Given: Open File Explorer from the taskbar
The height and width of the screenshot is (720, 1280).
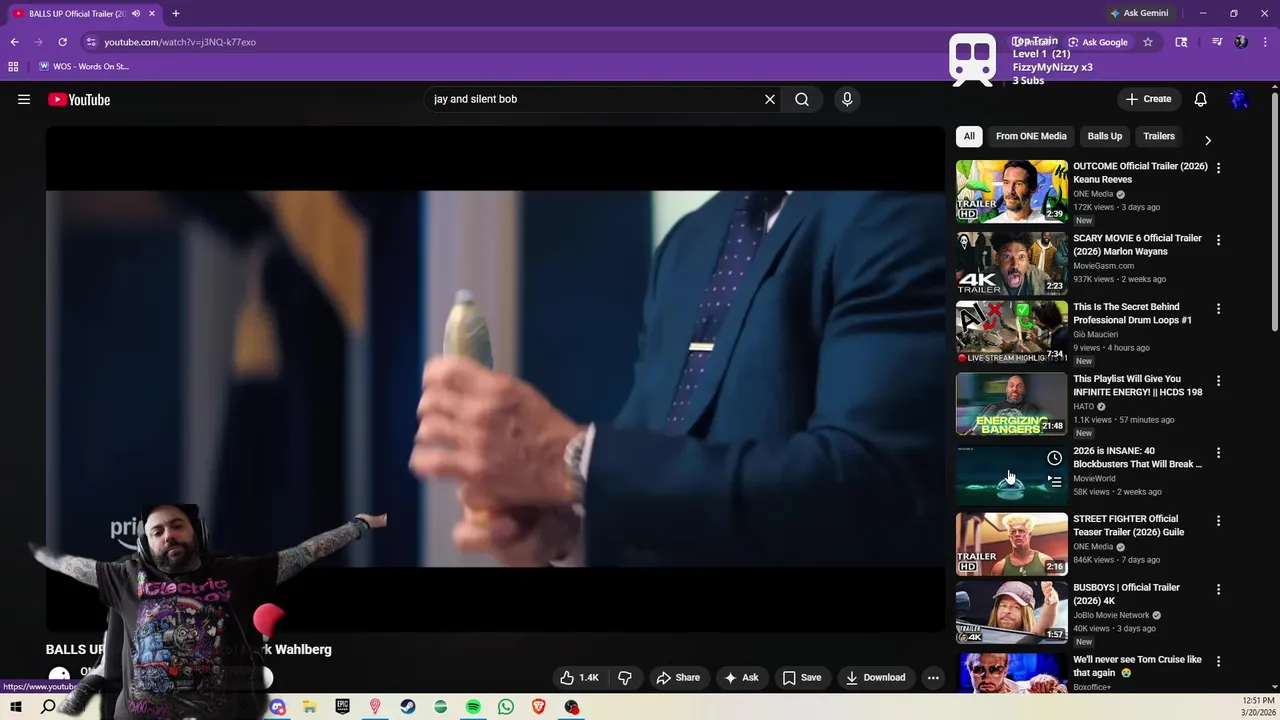Looking at the screenshot, I should [310, 707].
